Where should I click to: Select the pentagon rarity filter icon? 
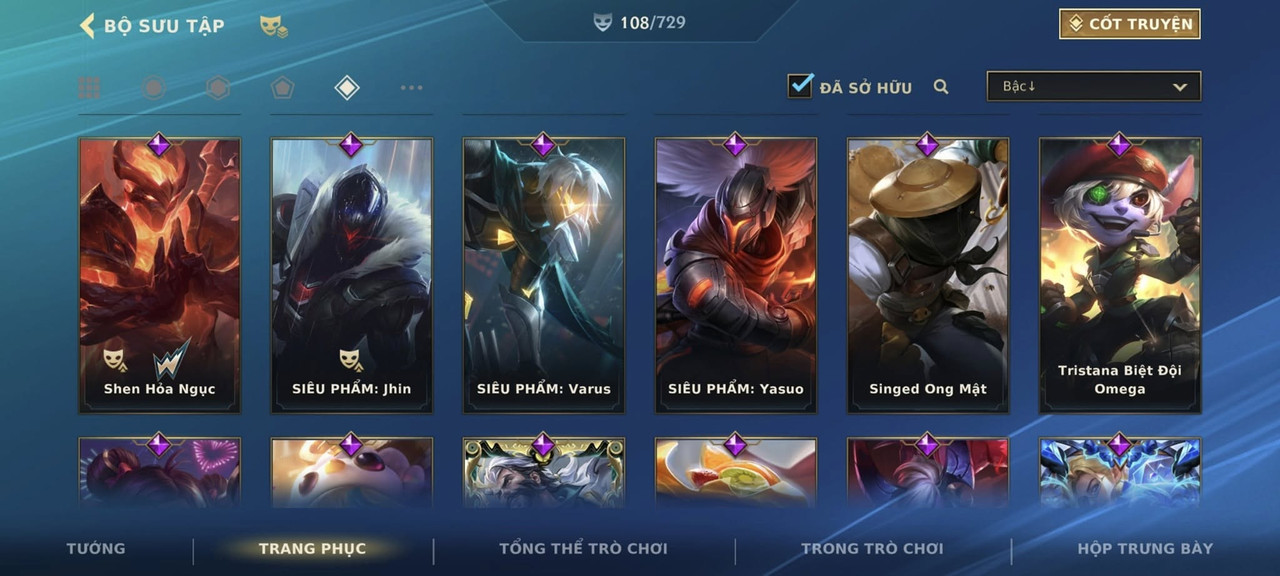click(282, 88)
